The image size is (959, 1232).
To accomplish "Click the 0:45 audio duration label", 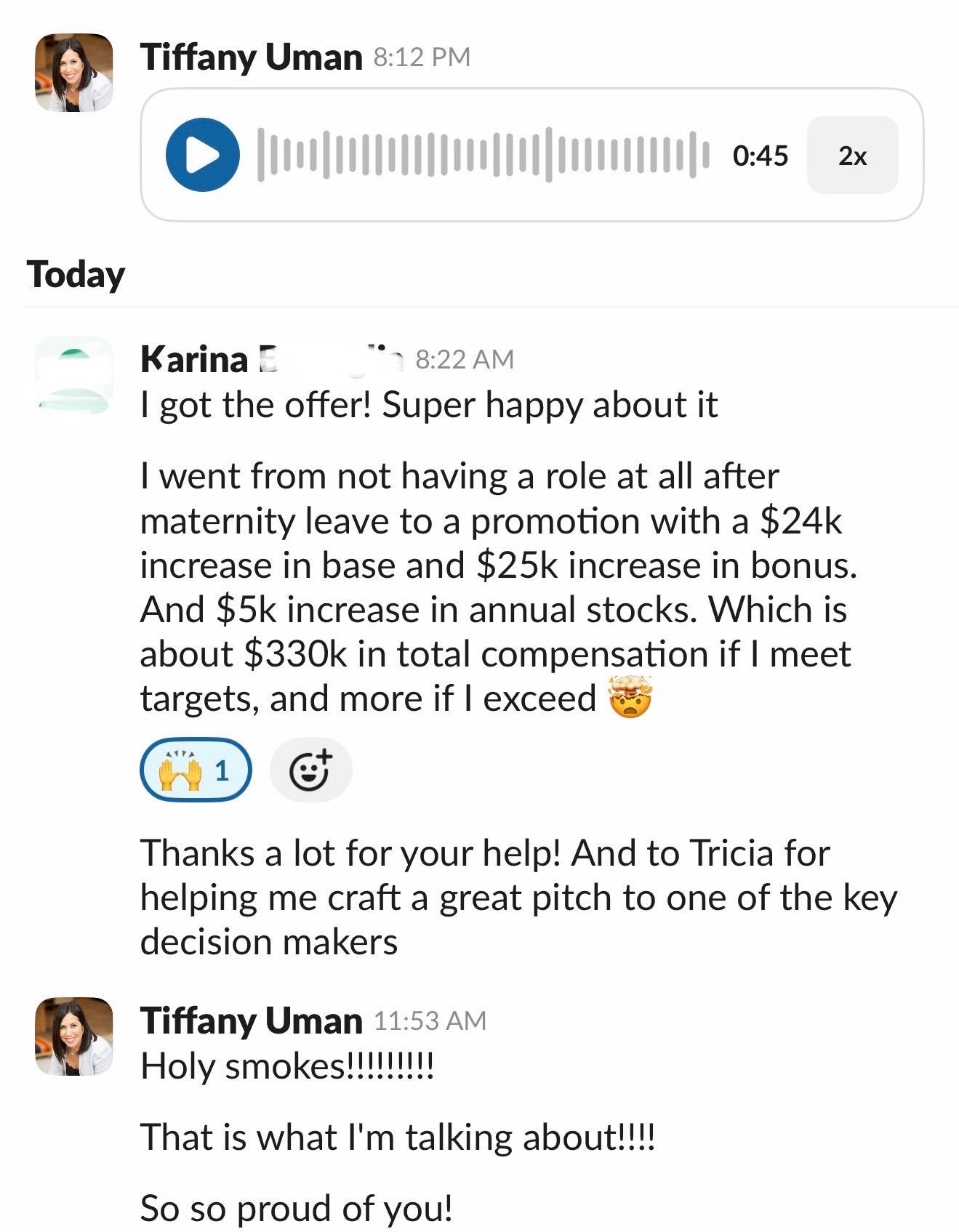I will point(760,156).
